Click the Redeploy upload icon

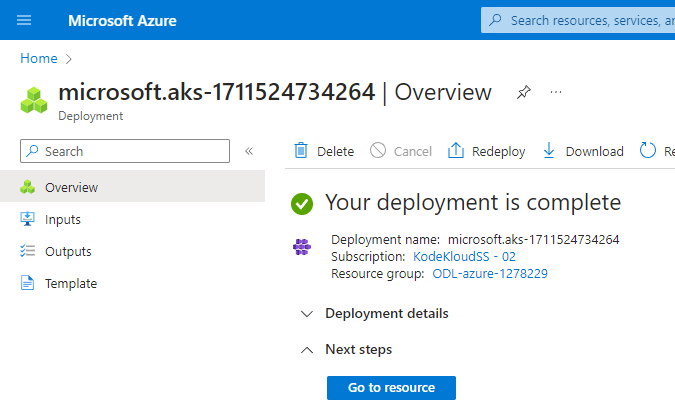[x=456, y=151]
